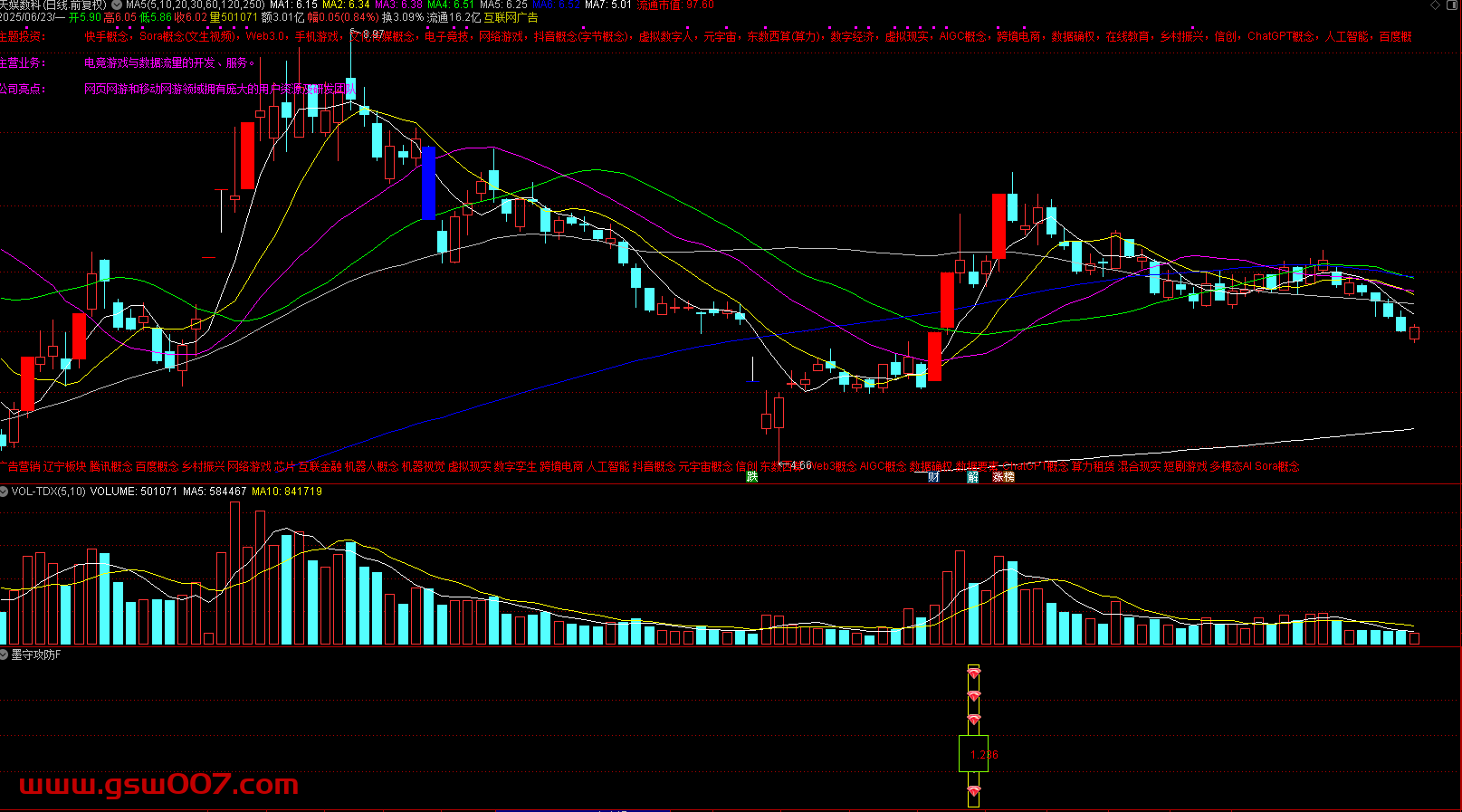1462x812 pixels.
Task: Open the main chart indicator settings dropdown
Action: tap(116, 5)
